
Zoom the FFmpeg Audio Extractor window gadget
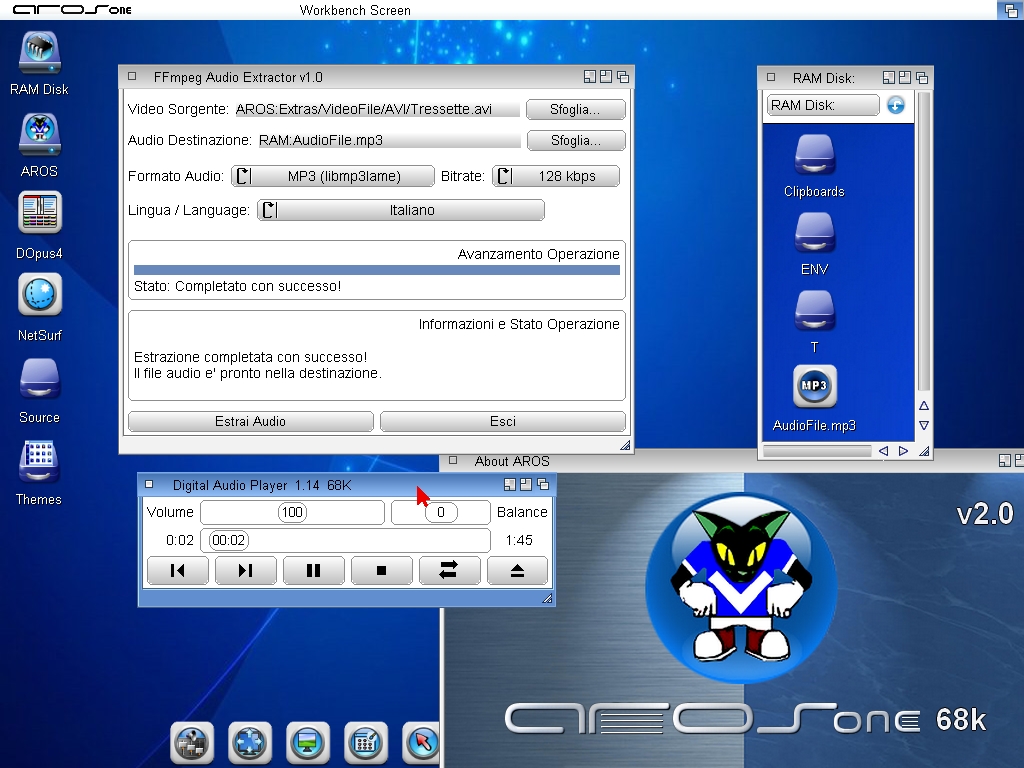(606, 77)
